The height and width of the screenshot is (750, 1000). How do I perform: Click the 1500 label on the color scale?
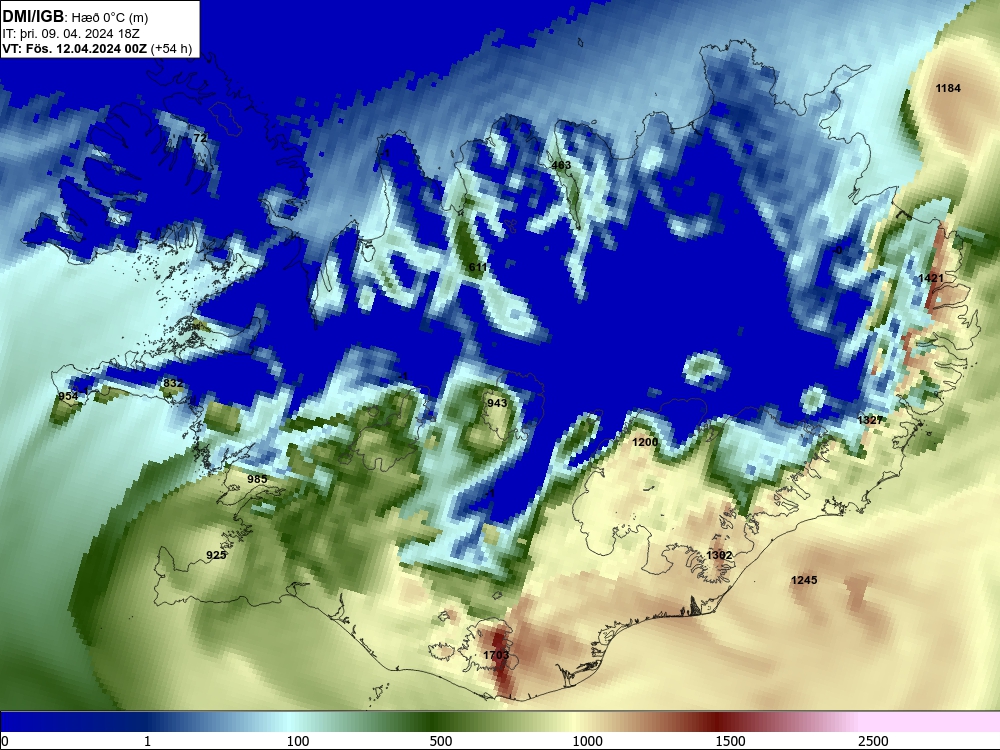(x=730, y=741)
